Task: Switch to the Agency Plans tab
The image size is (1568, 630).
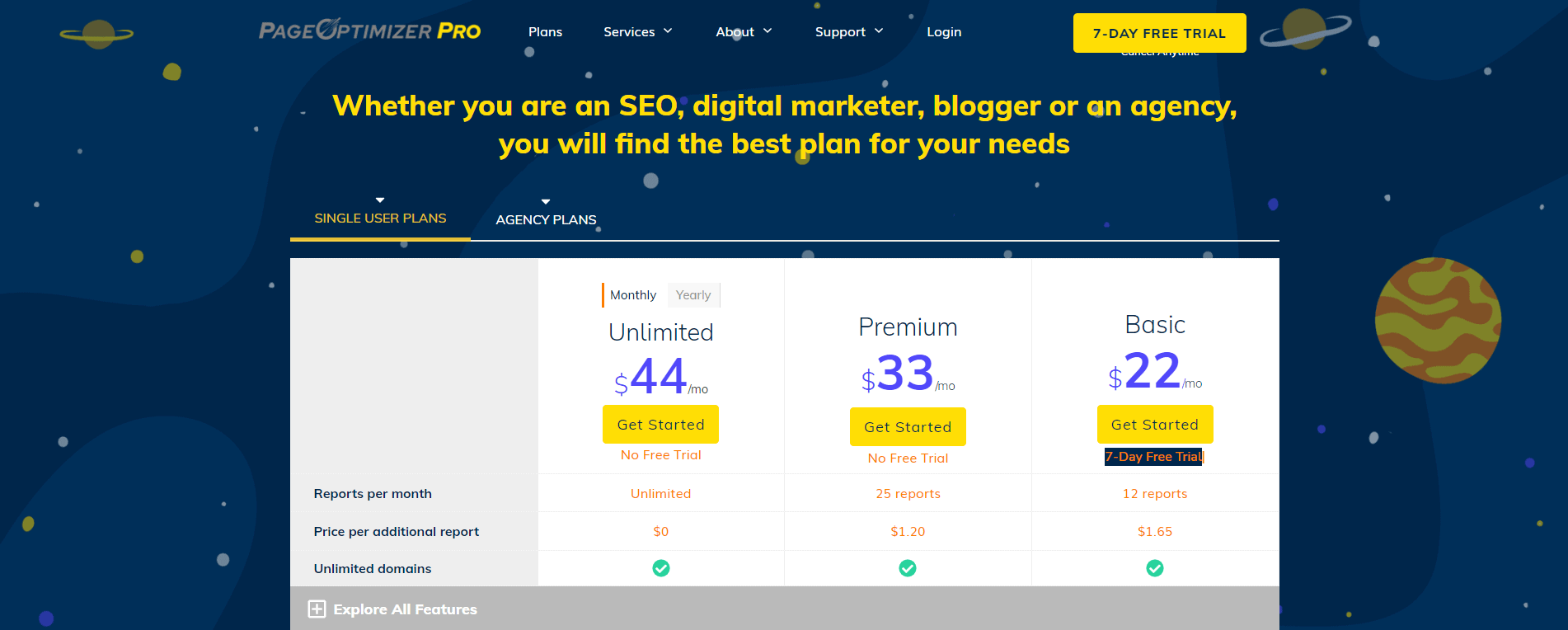Action: pyautogui.click(x=546, y=219)
